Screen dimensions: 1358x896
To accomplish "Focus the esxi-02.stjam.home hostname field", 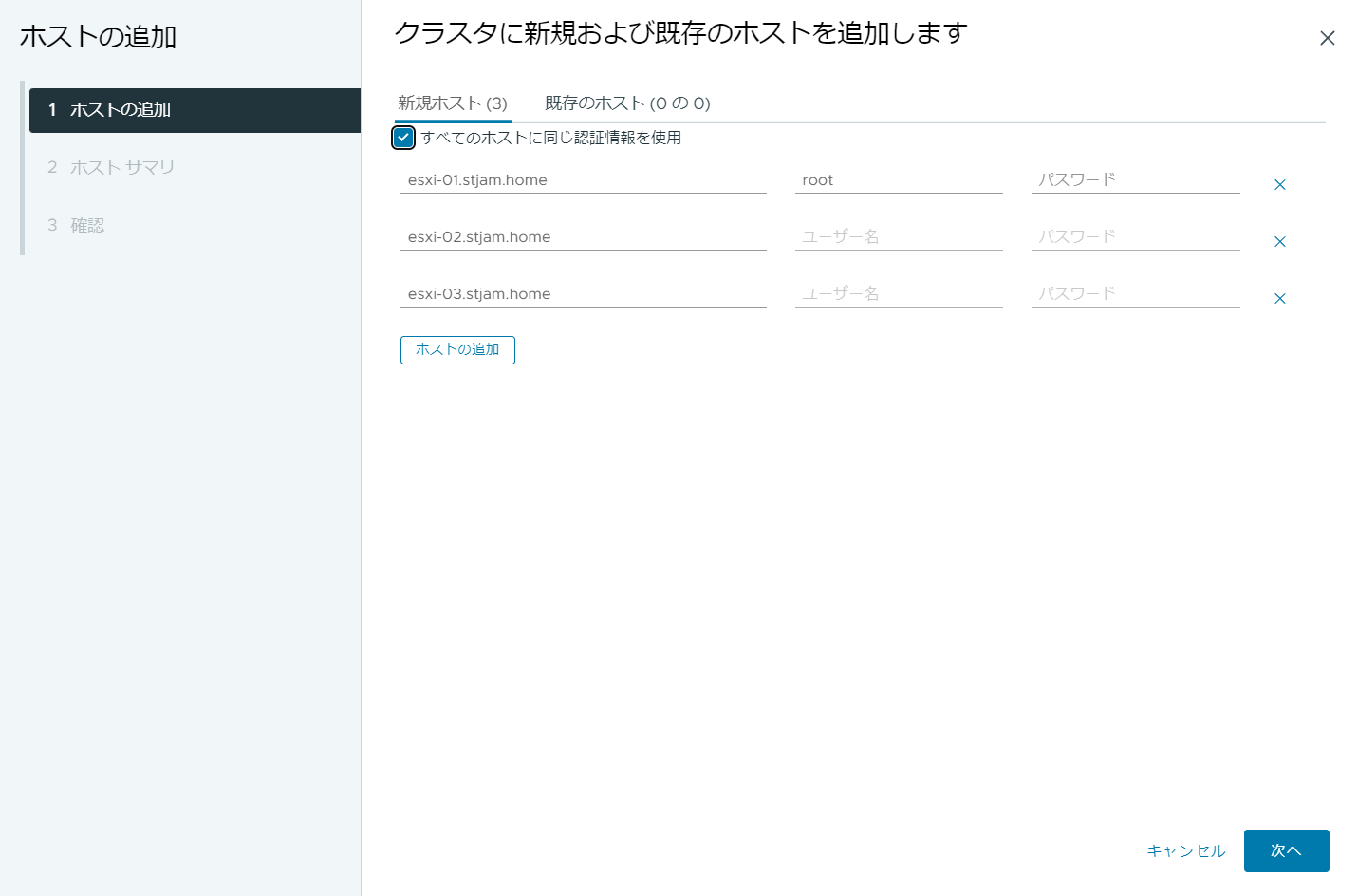I will (583, 237).
